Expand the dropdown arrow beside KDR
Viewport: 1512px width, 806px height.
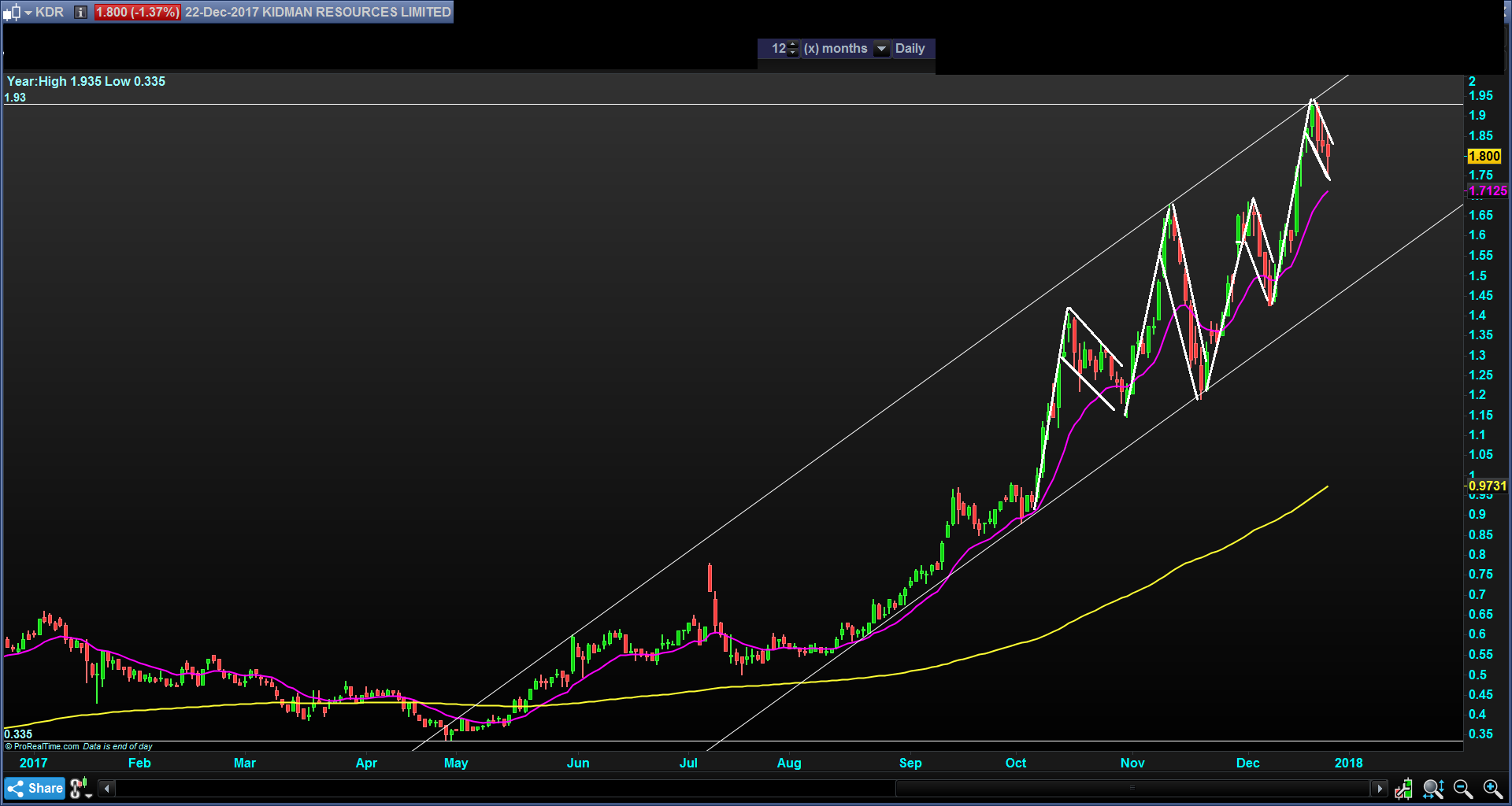pyautogui.click(x=28, y=13)
